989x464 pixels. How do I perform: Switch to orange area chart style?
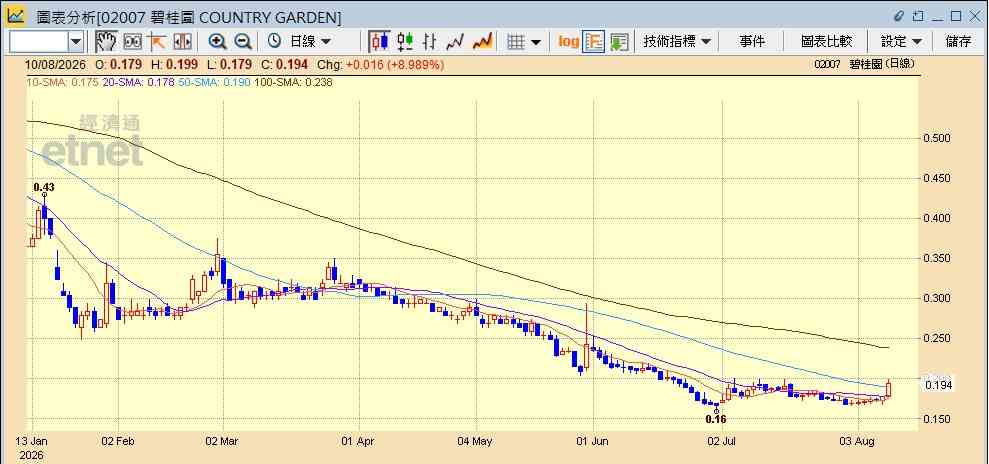pos(483,42)
